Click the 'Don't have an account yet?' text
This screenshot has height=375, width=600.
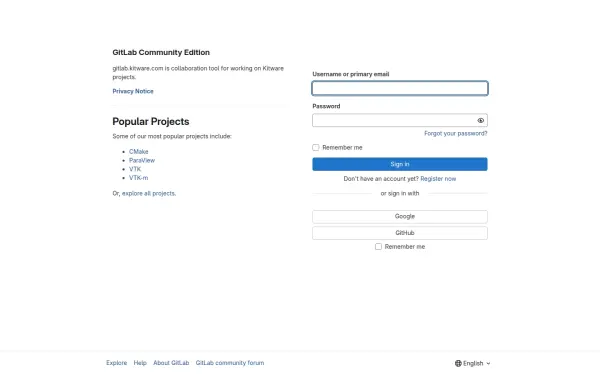(x=381, y=179)
